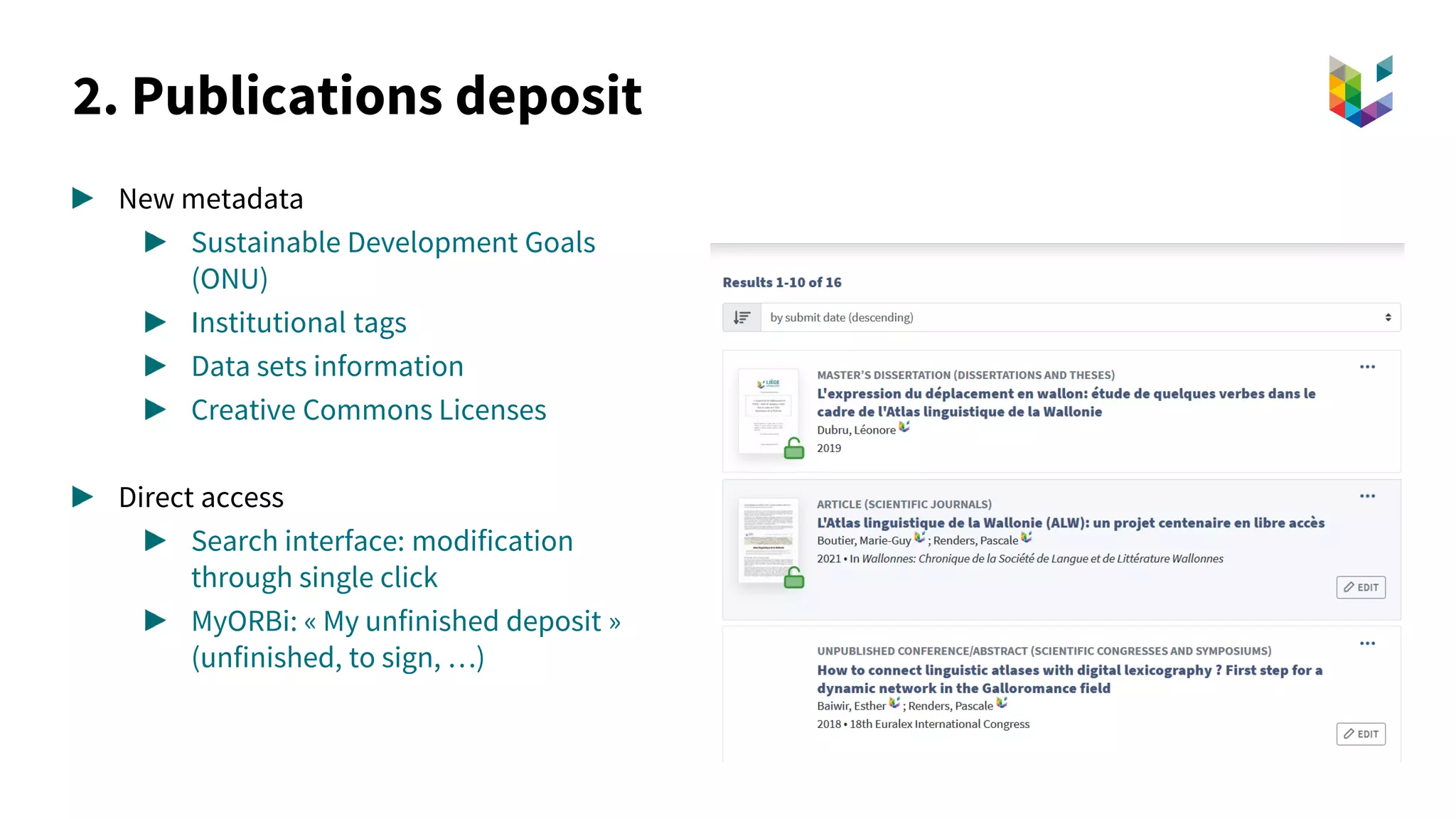
Task: Click the author name 'Boutier, Marie-Guy'
Action: 864,540
